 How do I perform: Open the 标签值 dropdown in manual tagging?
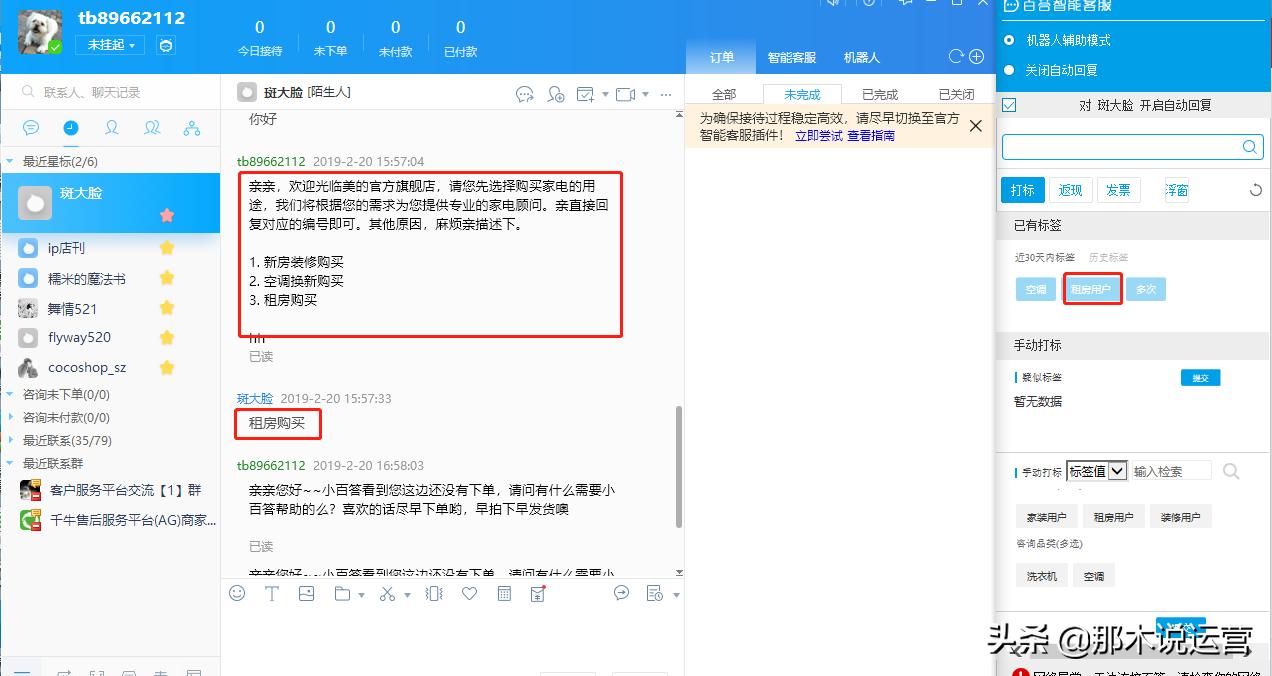click(x=1095, y=470)
